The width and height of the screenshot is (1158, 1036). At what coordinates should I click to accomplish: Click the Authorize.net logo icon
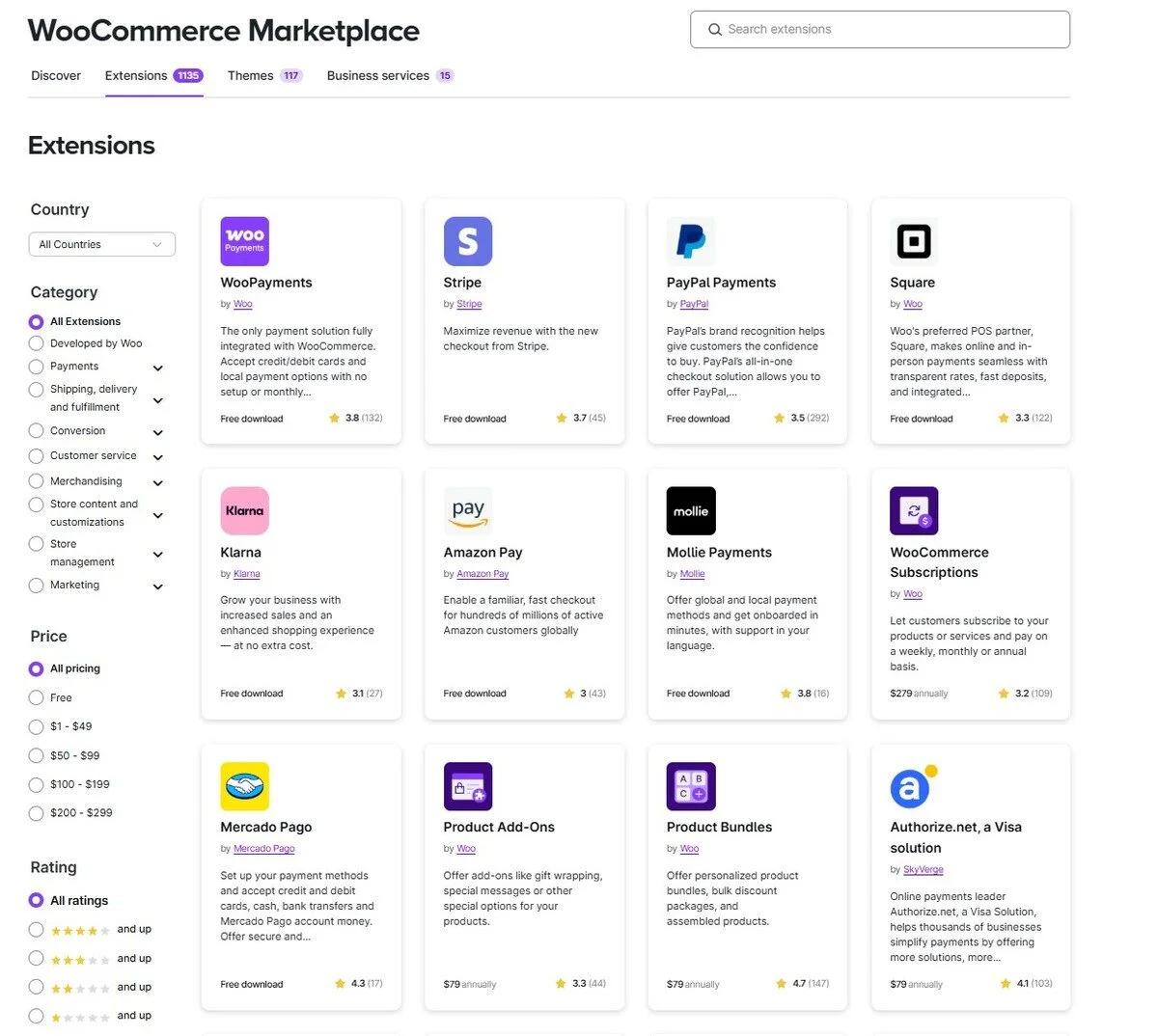click(x=914, y=787)
